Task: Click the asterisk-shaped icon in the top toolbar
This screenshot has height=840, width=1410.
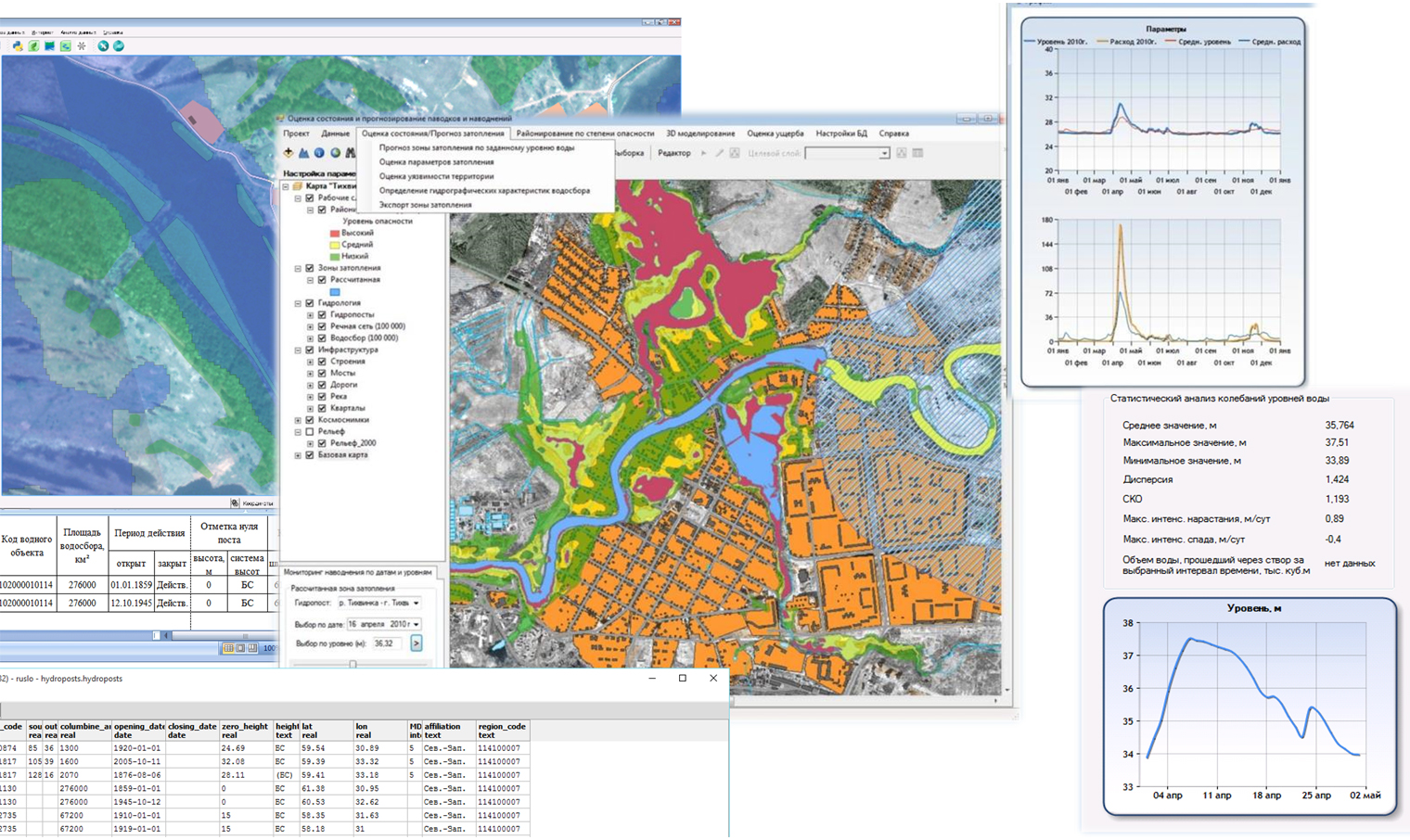Action: pyautogui.click(x=82, y=45)
